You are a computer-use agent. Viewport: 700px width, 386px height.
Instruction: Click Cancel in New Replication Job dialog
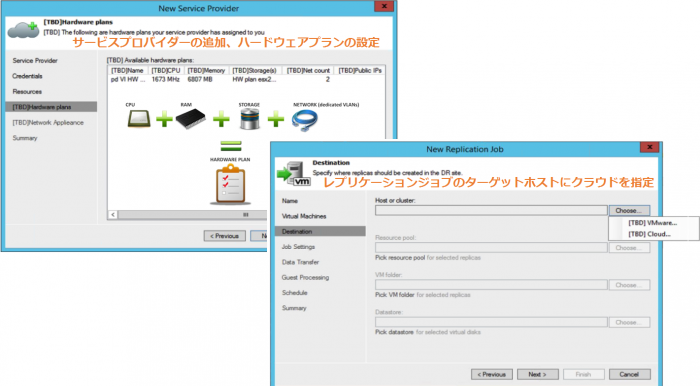[629, 374]
